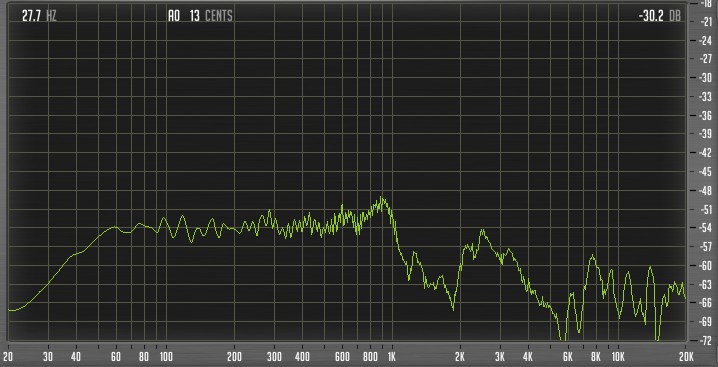Image resolution: width=718 pixels, height=367 pixels.
Task: Click the 27.7 HZ frequency readout
Action: 39,16
